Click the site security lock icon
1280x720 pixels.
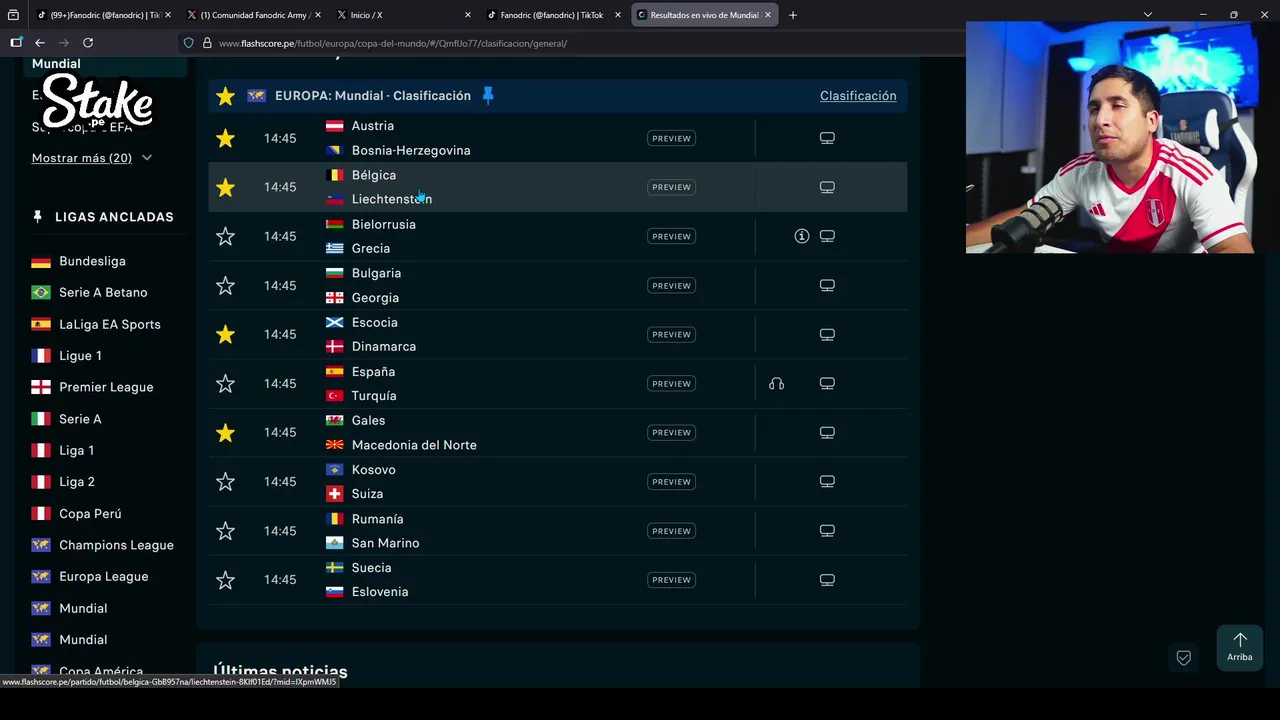click(207, 43)
